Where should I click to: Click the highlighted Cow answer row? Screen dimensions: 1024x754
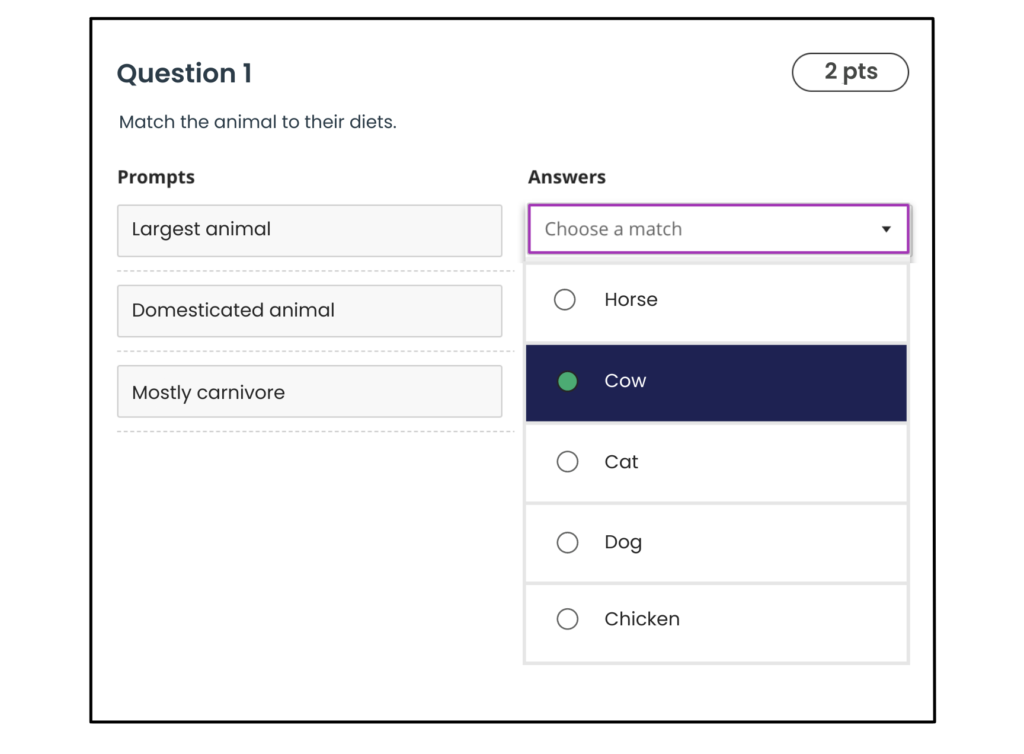(x=716, y=382)
